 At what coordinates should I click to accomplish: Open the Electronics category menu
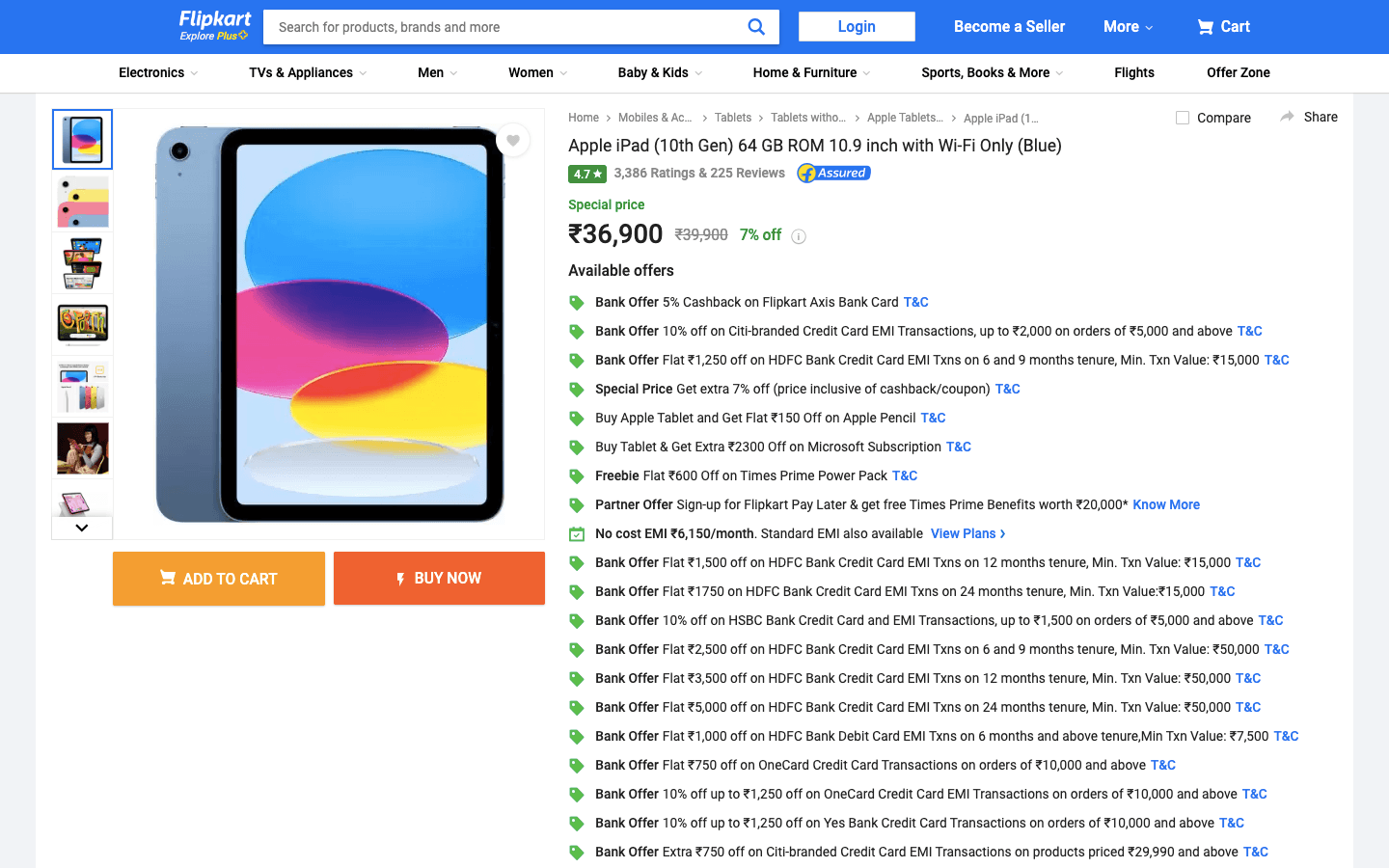click(158, 72)
